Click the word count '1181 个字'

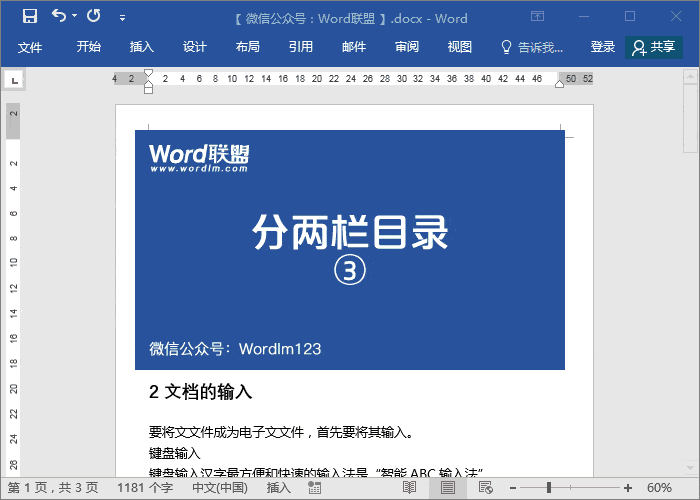pos(145,488)
